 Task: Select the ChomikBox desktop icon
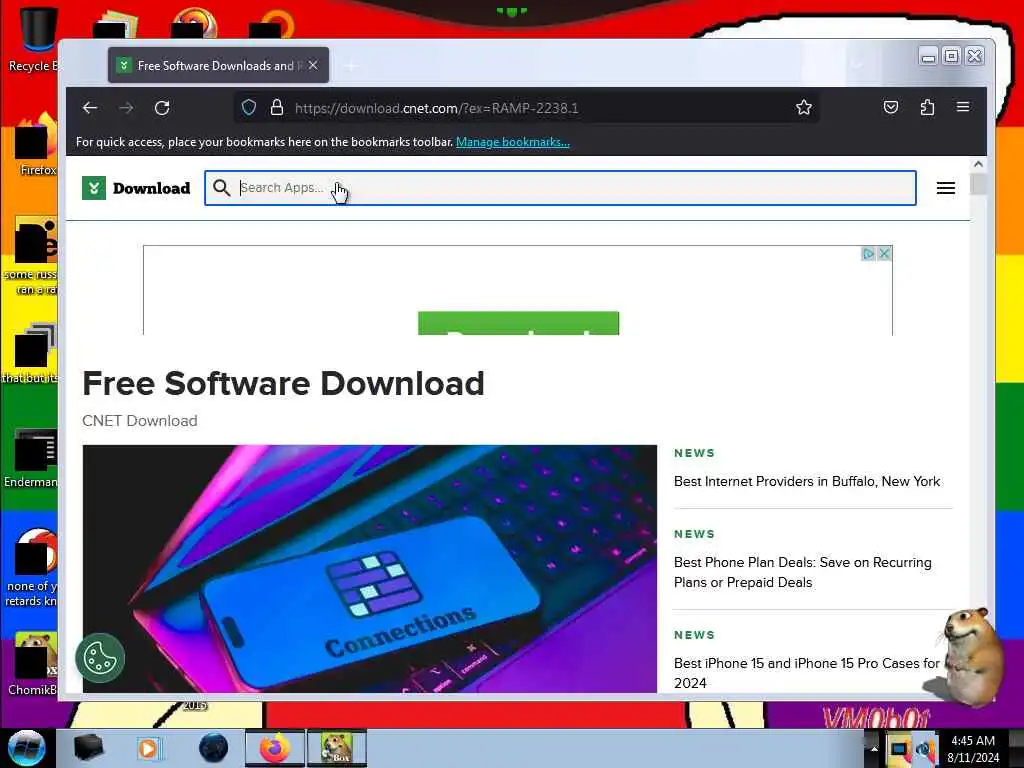pos(33,663)
